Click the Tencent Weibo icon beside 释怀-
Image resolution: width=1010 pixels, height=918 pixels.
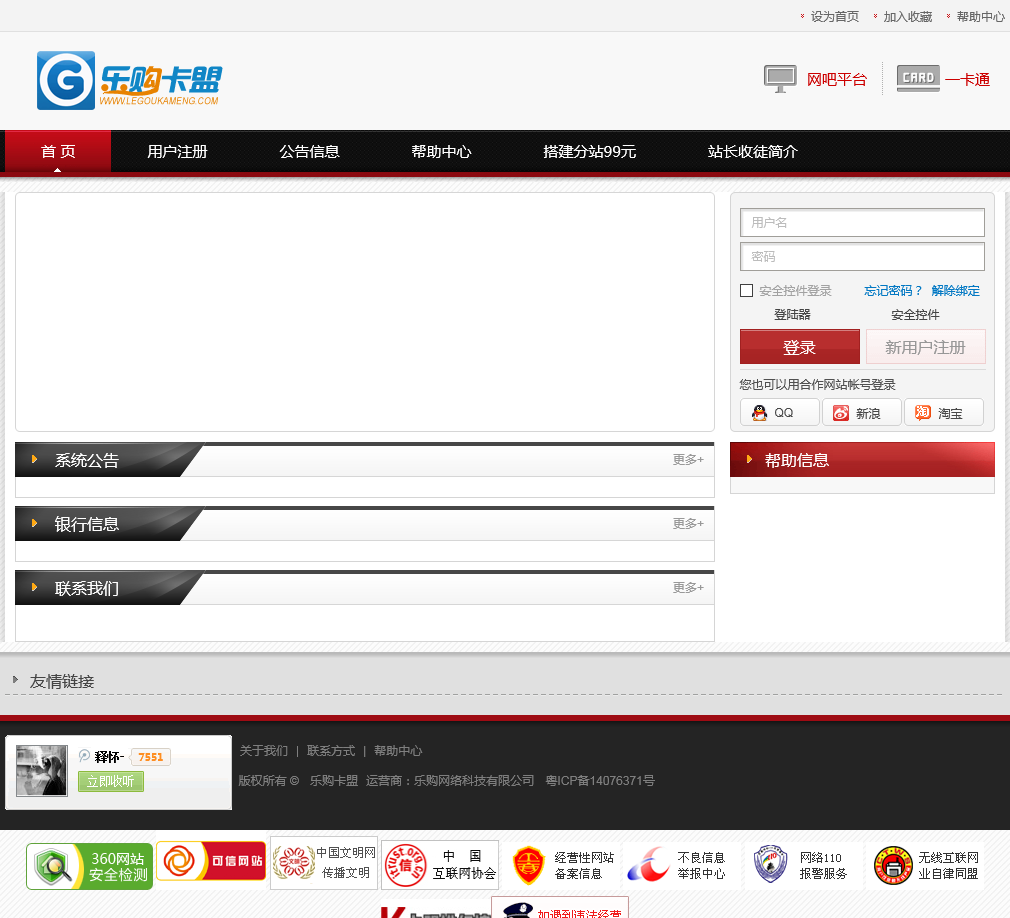84,756
